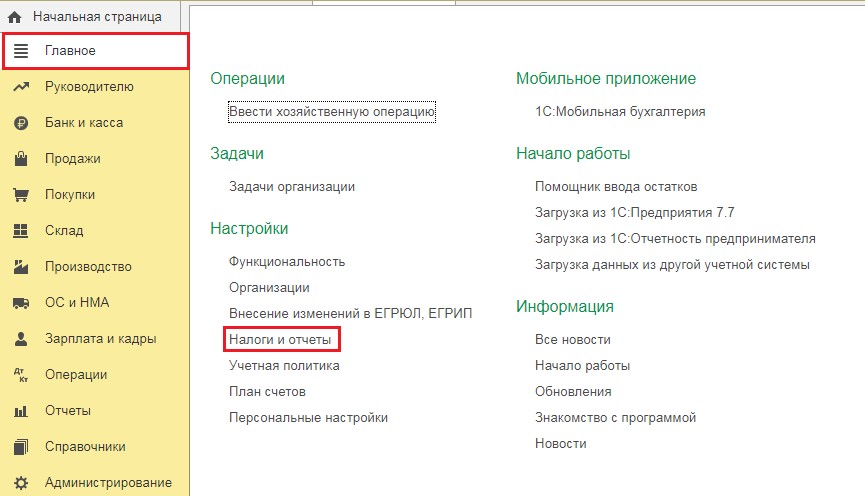Click the Мобильное приложение heading

[606, 78]
